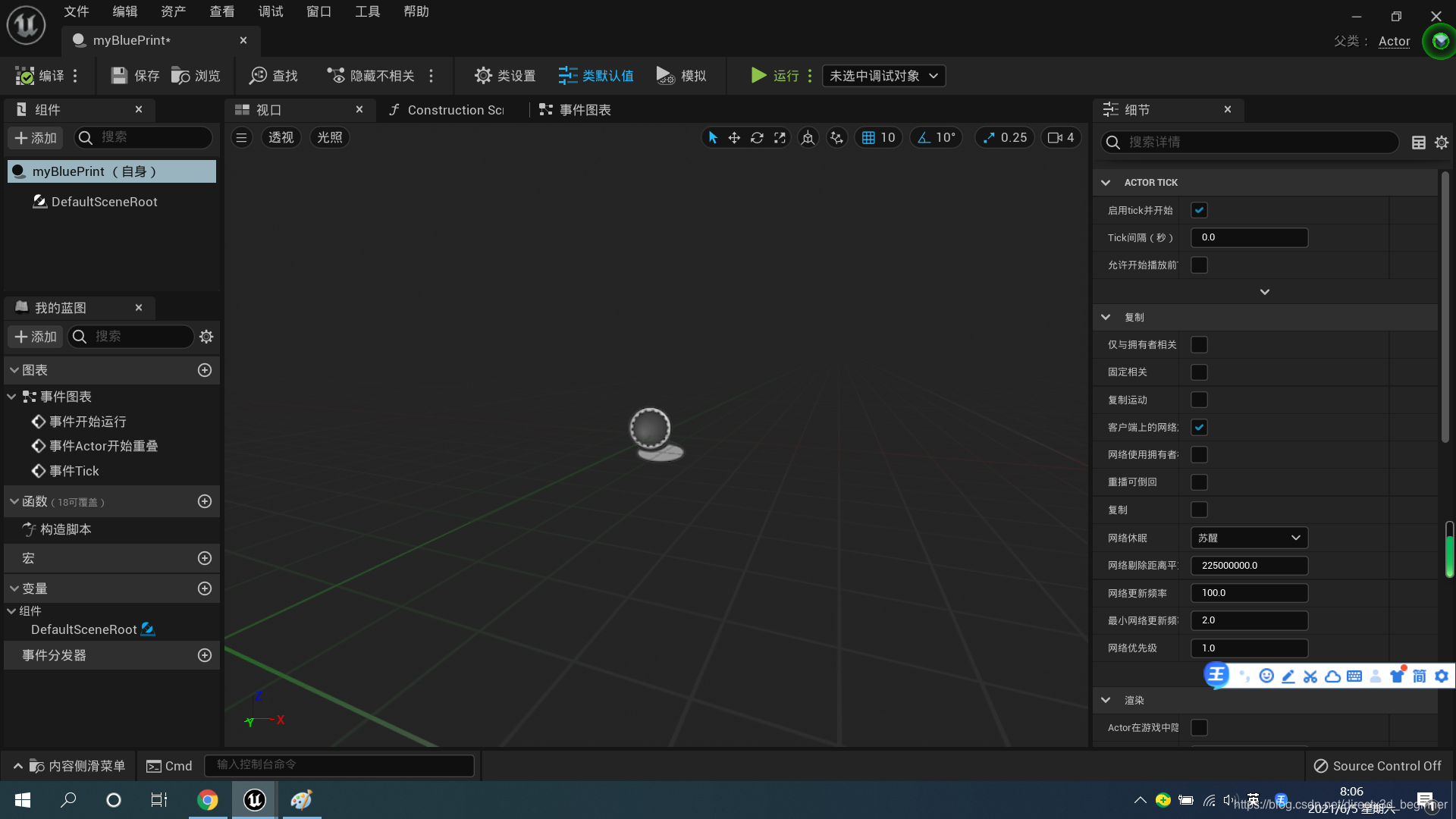The height and width of the screenshot is (819, 1456).
Task: Open the 网络休眠 dropdown set to 苏醒
Action: [1249, 538]
